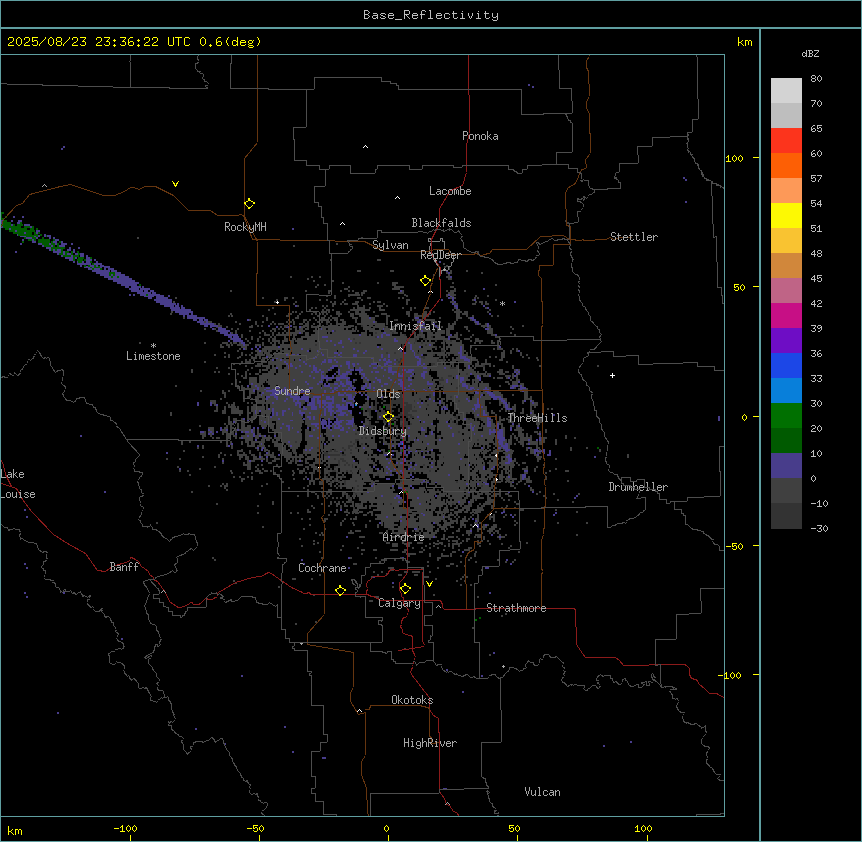The image size is (862, 842).
Task: Click the 50 tick on the bottom axis
Action: [514, 828]
